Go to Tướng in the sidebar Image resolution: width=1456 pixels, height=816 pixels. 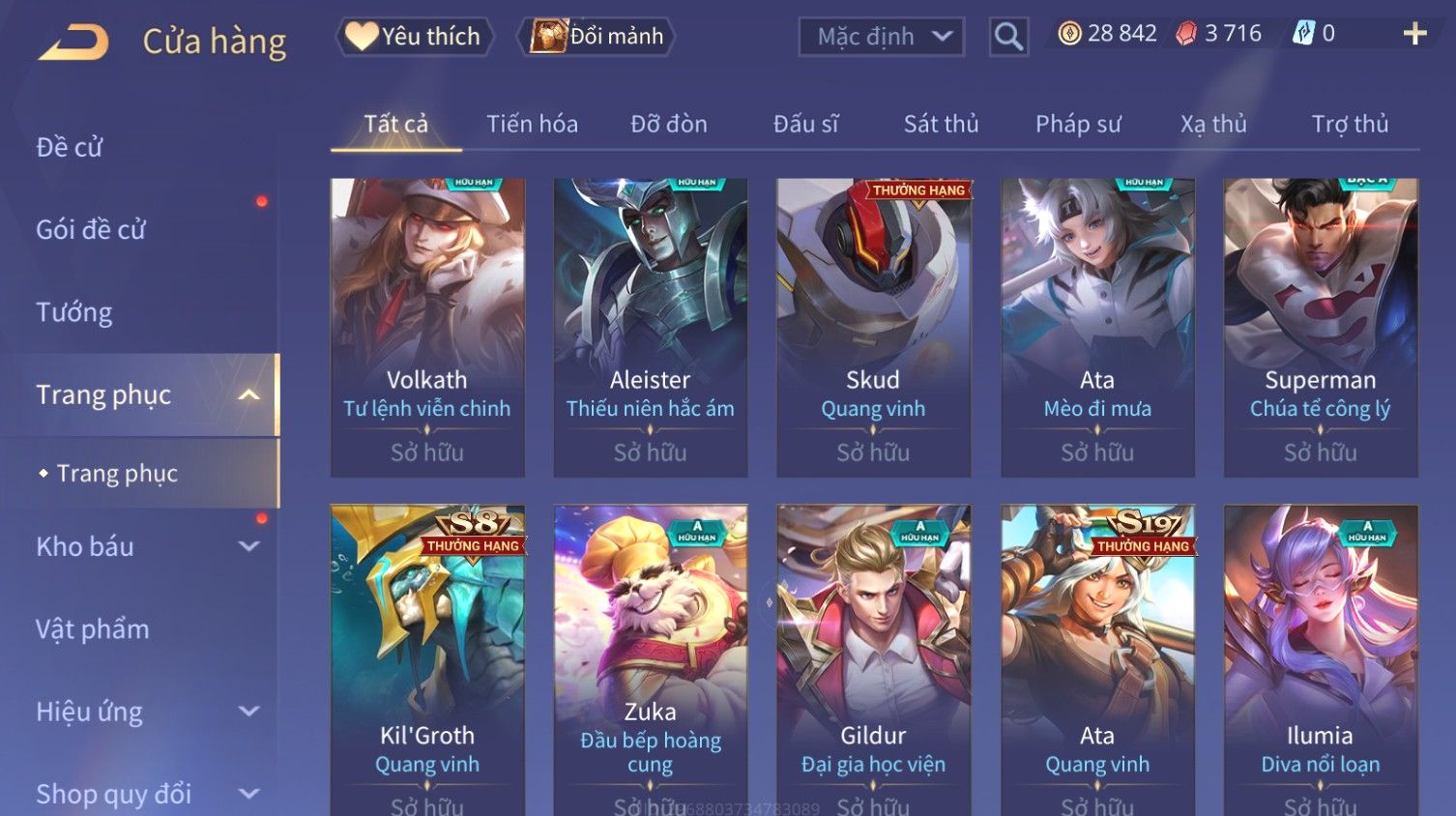click(x=74, y=312)
